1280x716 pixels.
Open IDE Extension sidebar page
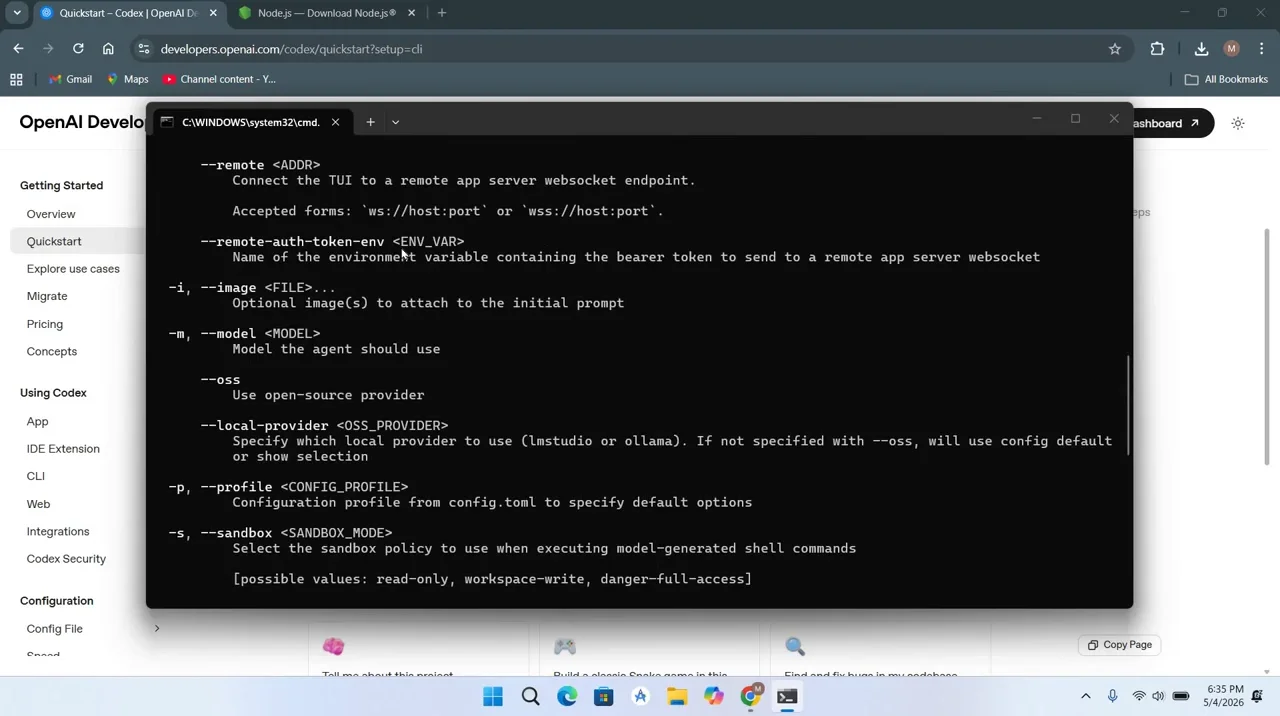63,449
